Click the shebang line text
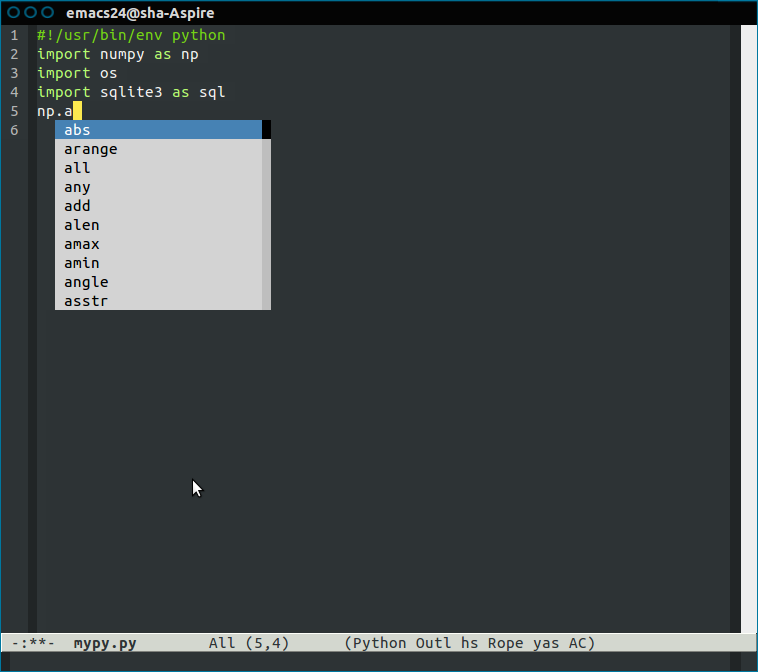 (131, 35)
